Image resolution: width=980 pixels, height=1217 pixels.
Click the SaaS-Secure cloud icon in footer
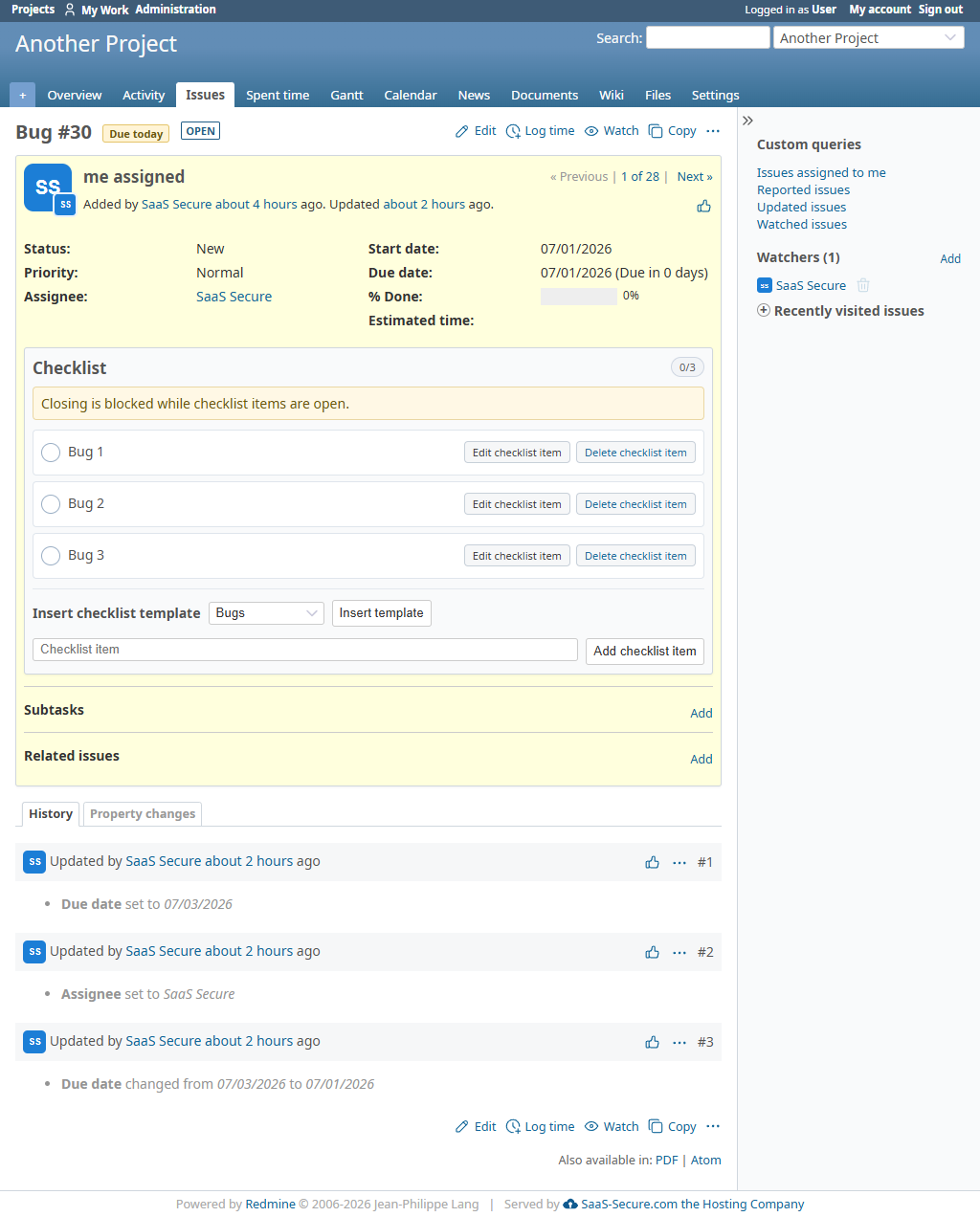(x=570, y=1204)
